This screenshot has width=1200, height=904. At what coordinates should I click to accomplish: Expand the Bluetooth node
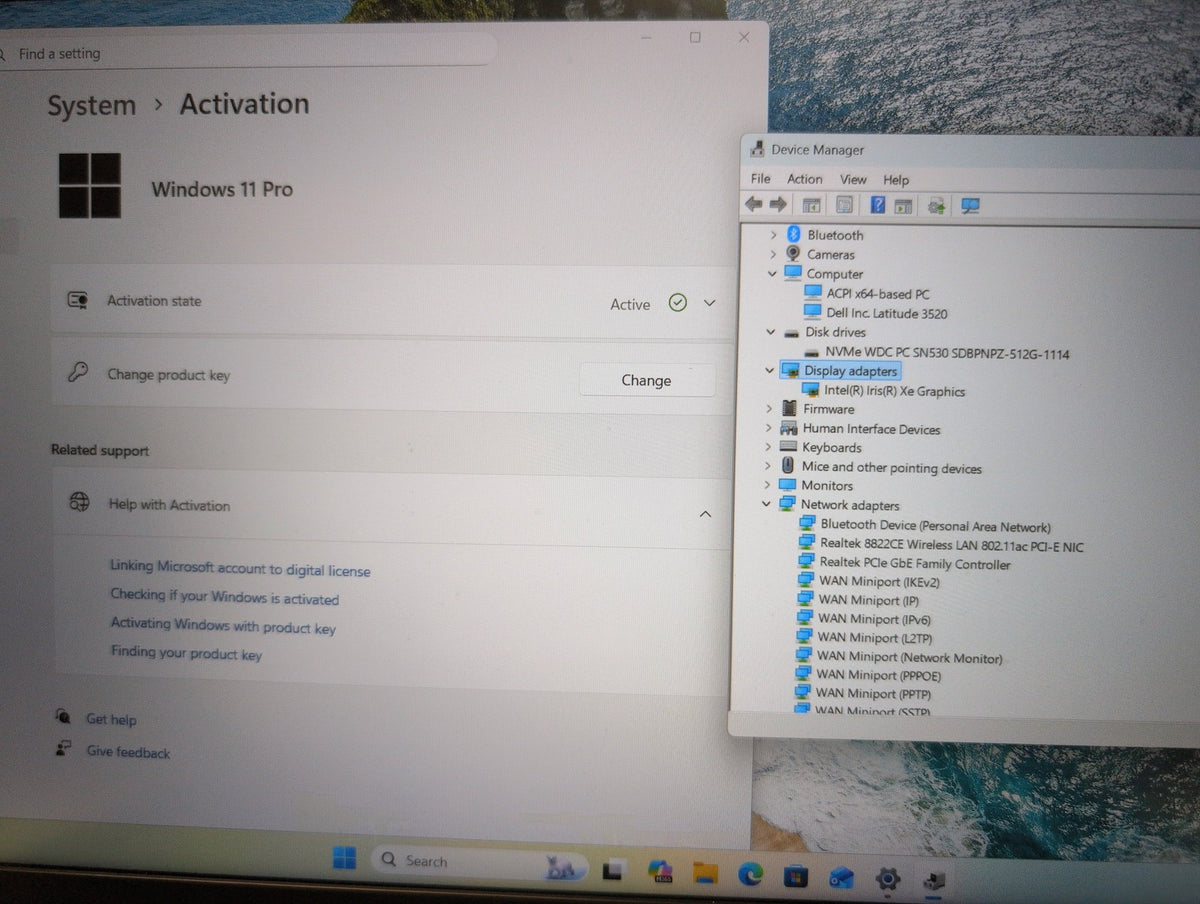click(x=772, y=235)
